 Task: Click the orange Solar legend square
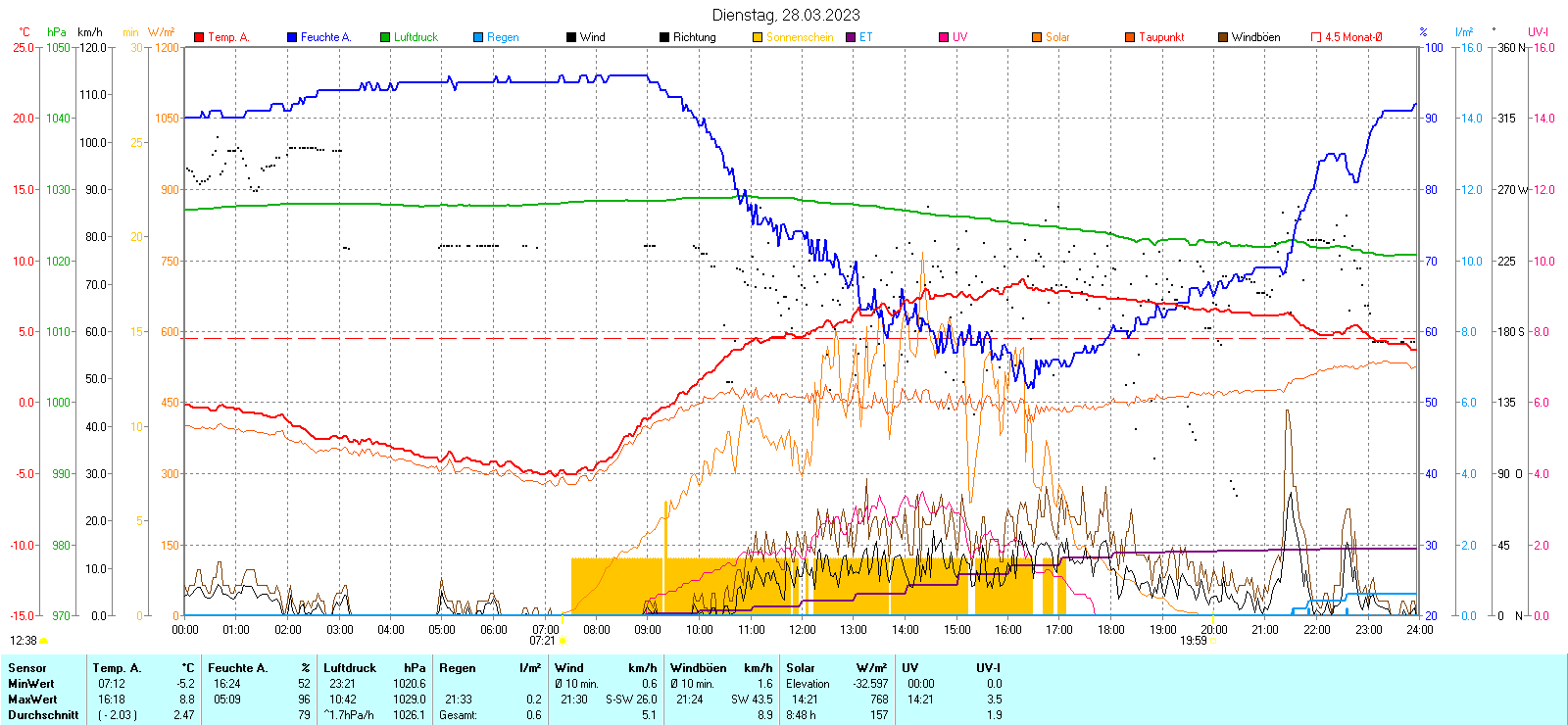[1037, 37]
